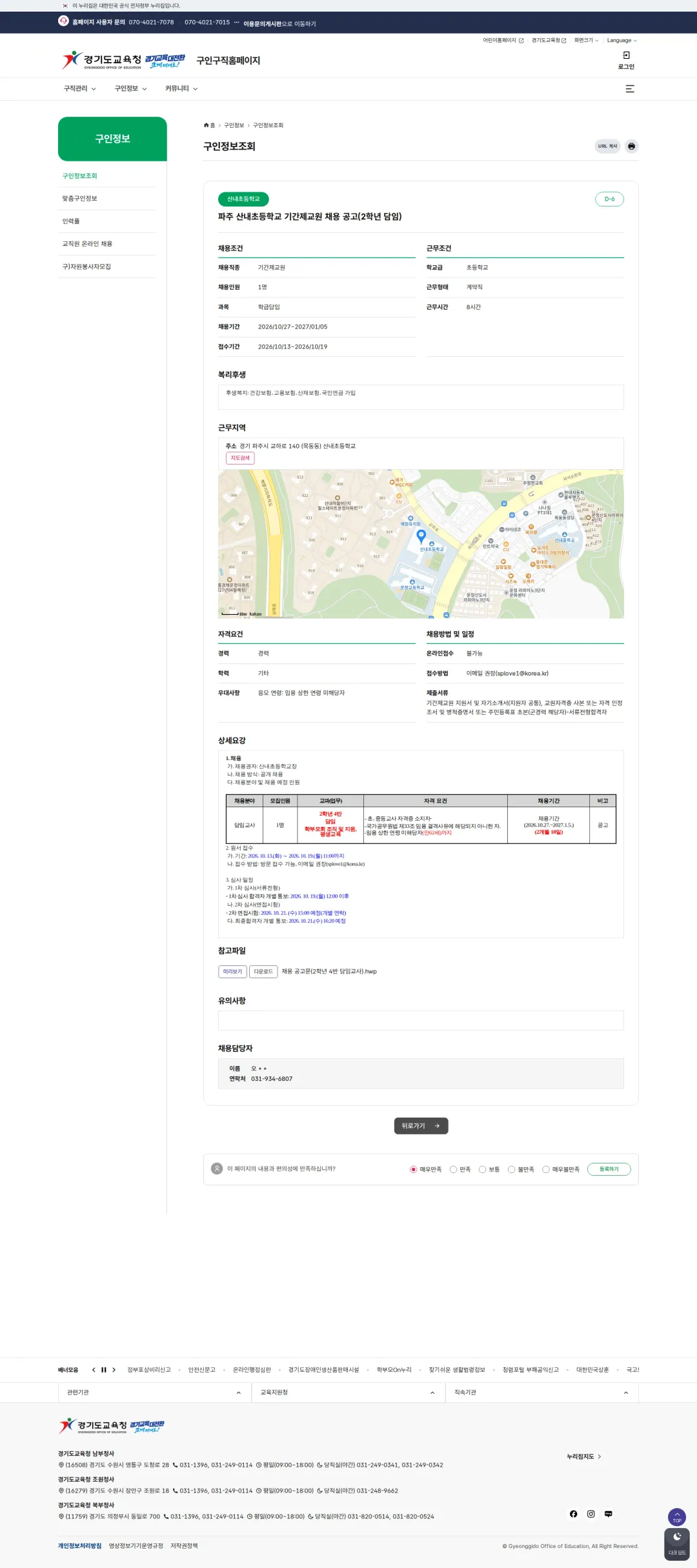Select 보통 satisfaction radio
Image resolution: width=697 pixels, height=1568 pixels.
coord(482,1169)
